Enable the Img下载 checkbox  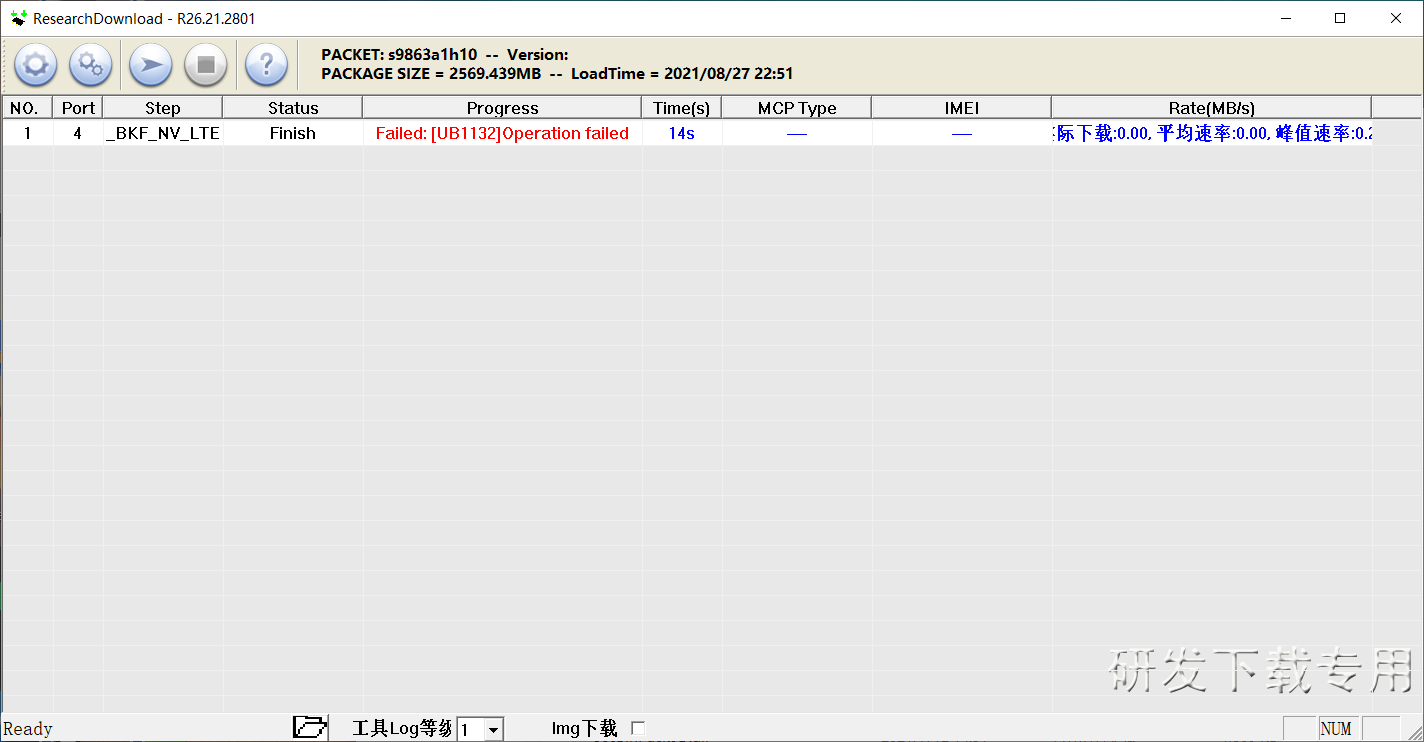click(638, 728)
